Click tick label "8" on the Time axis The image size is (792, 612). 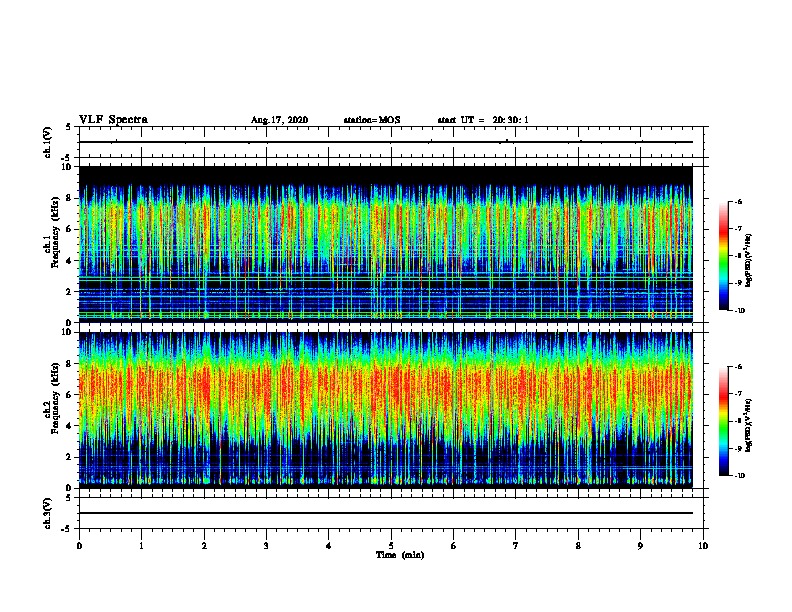click(578, 546)
